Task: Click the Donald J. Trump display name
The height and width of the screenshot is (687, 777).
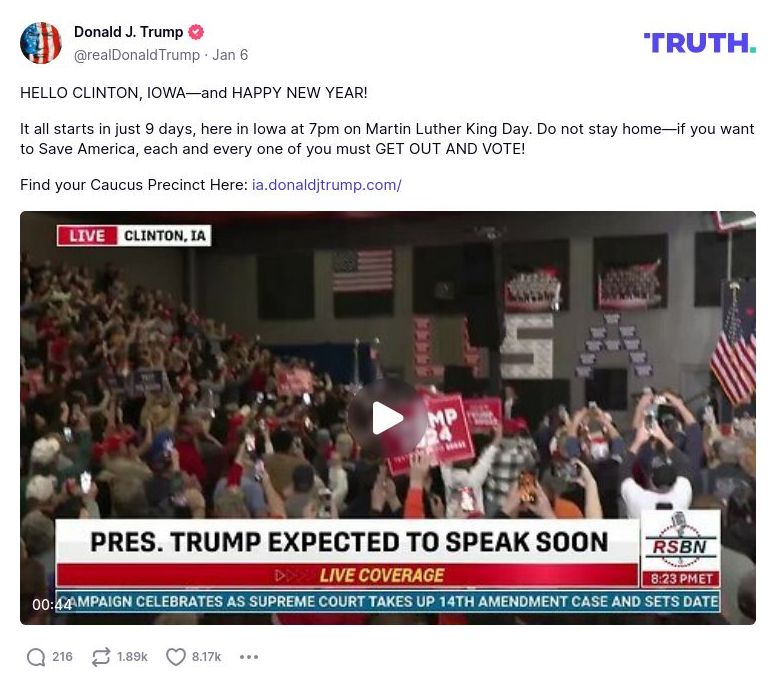Action: click(x=128, y=32)
